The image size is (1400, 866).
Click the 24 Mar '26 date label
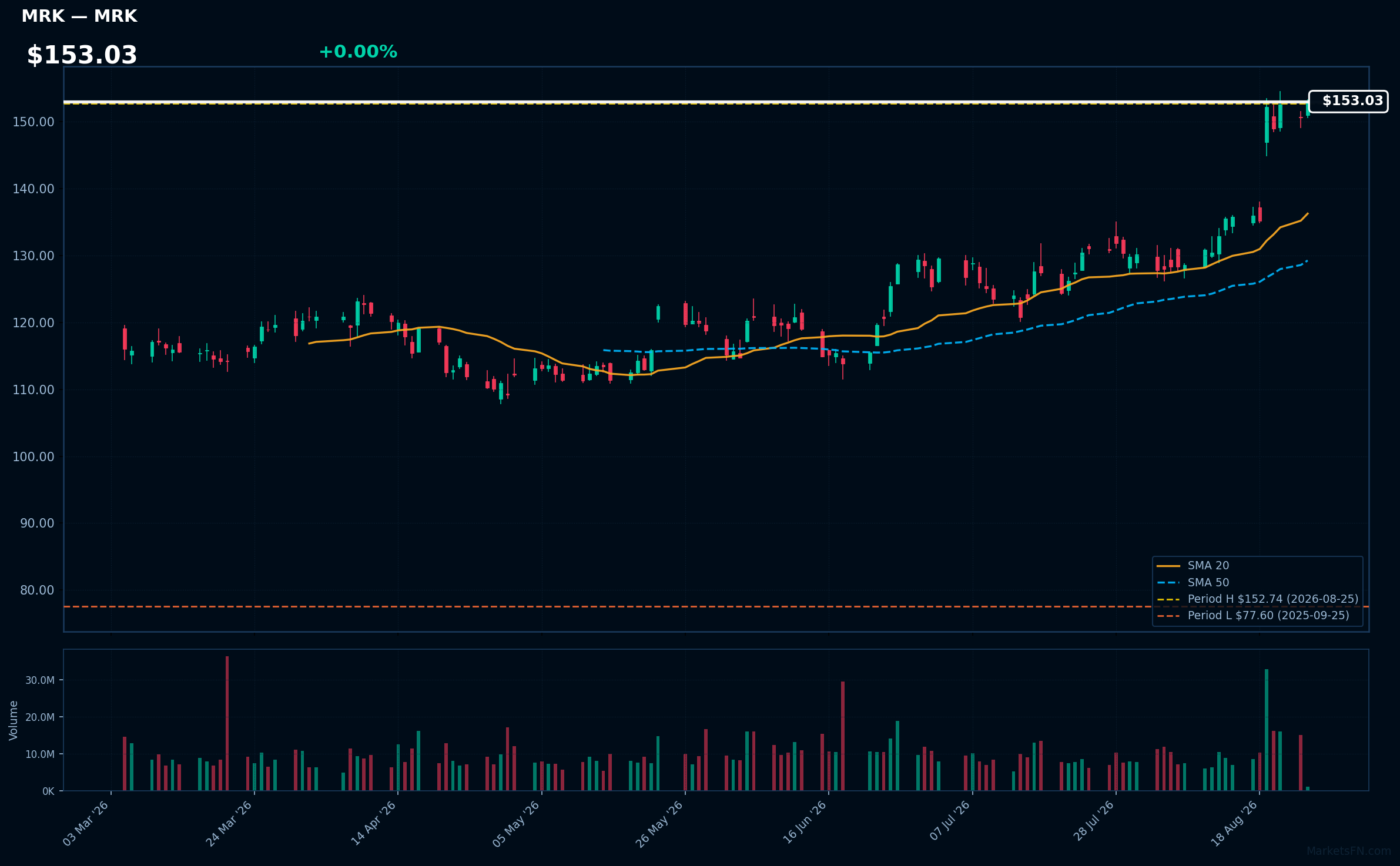coord(229,823)
